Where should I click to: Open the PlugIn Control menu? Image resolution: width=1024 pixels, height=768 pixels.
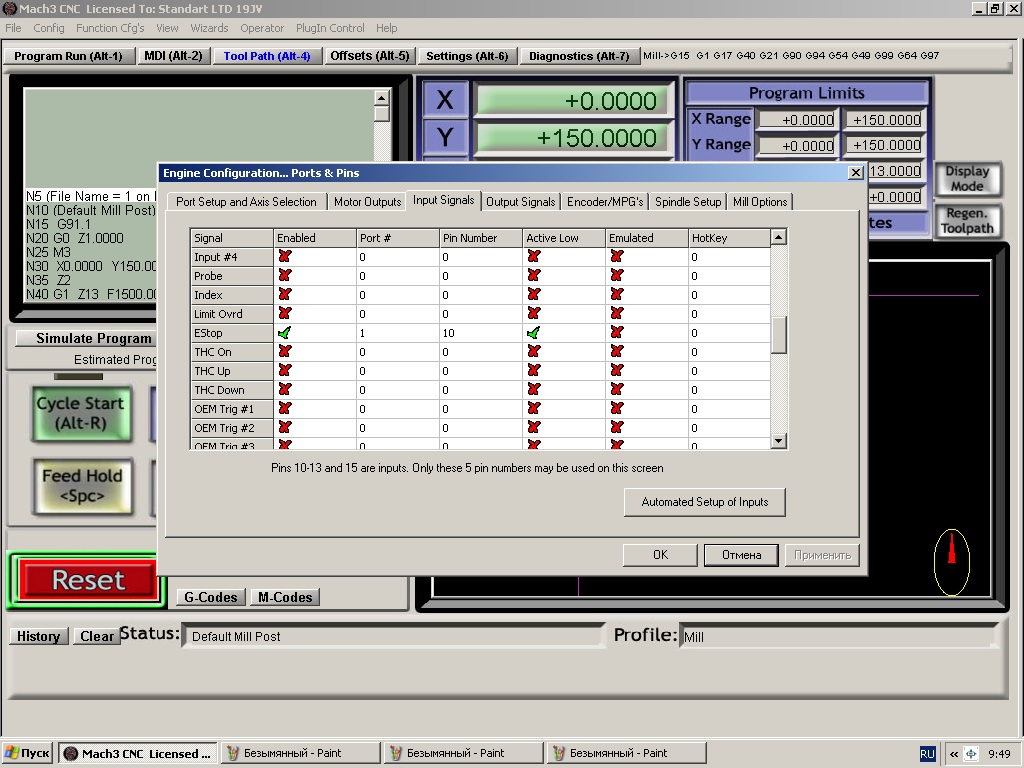(x=330, y=28)
